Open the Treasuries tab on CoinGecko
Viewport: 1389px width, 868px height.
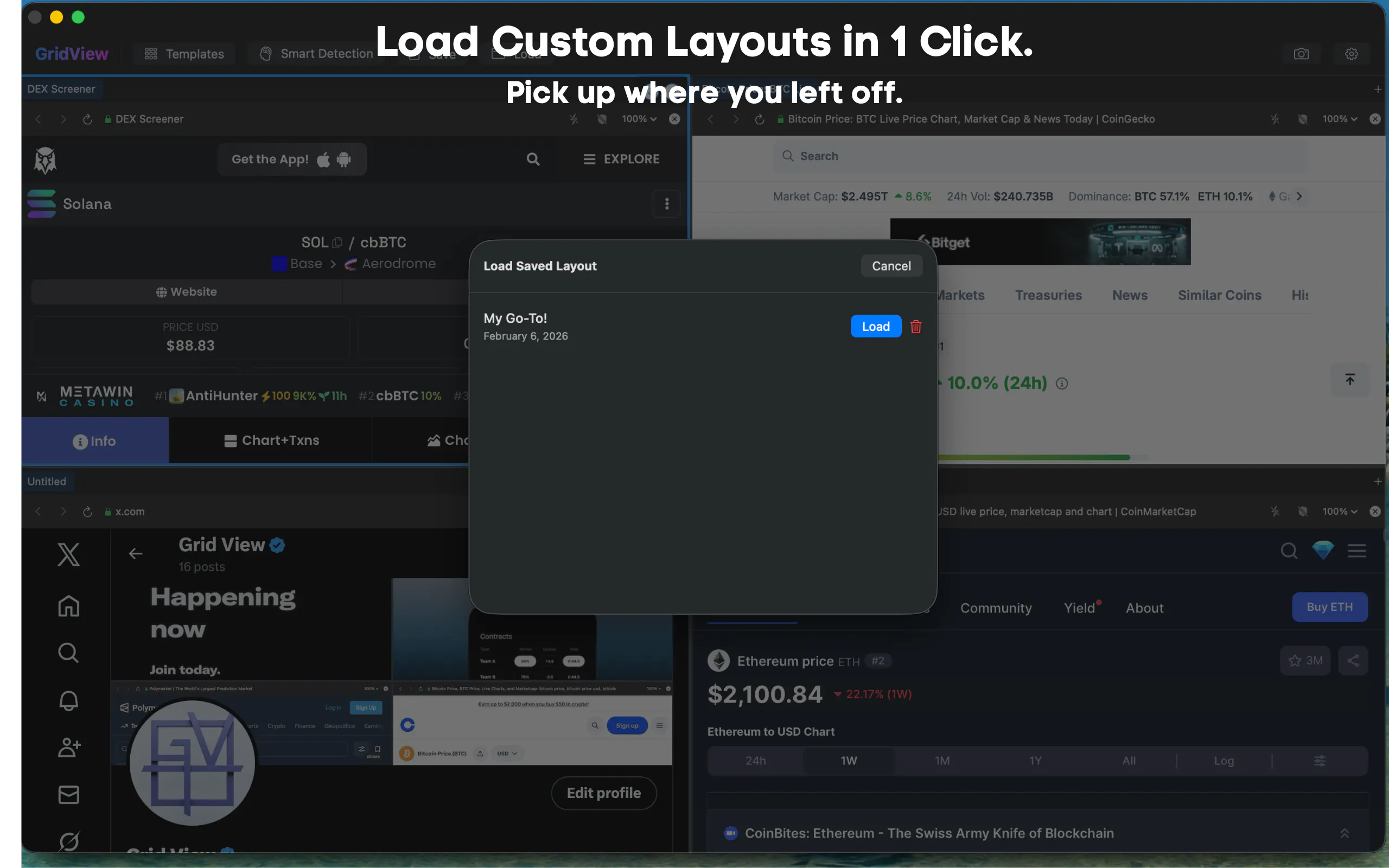[x=1048, y=295]
